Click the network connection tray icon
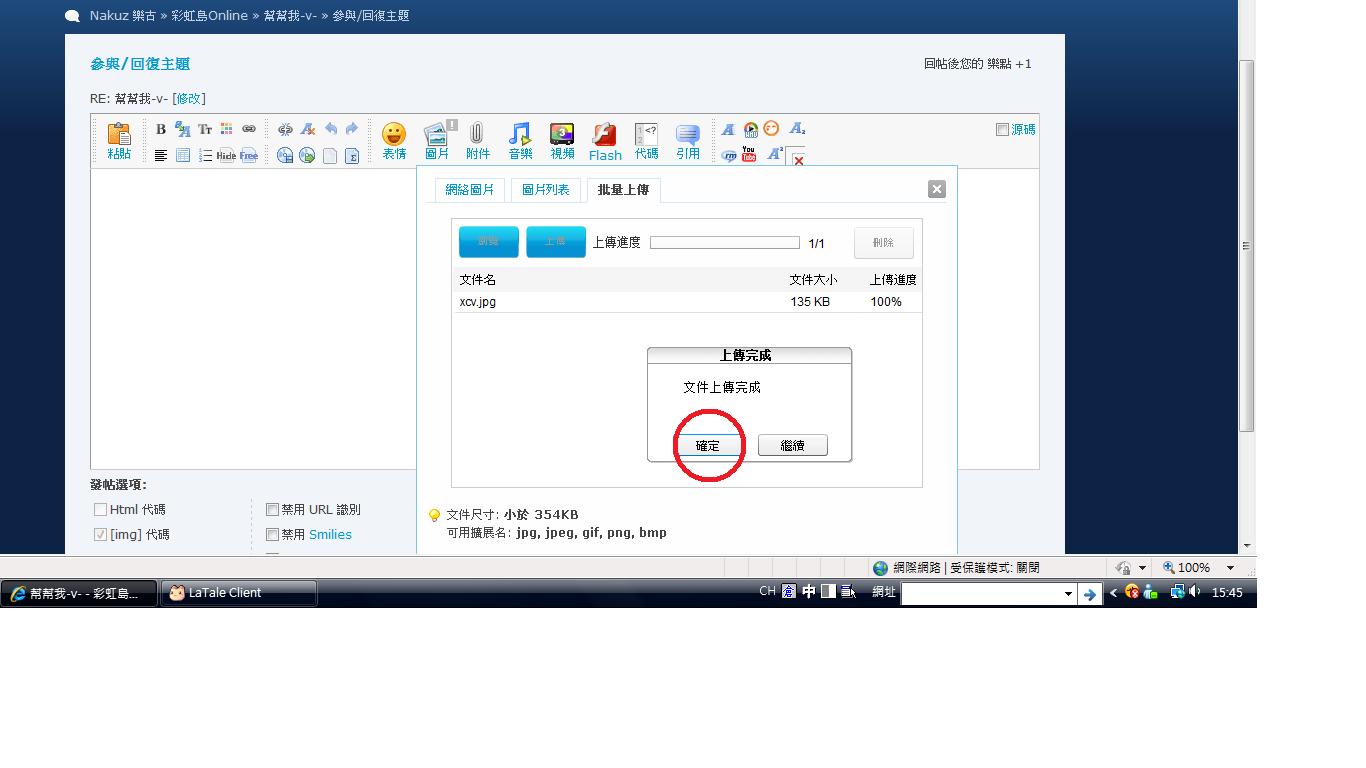 pyautogui.click(x=1177, y=592)
